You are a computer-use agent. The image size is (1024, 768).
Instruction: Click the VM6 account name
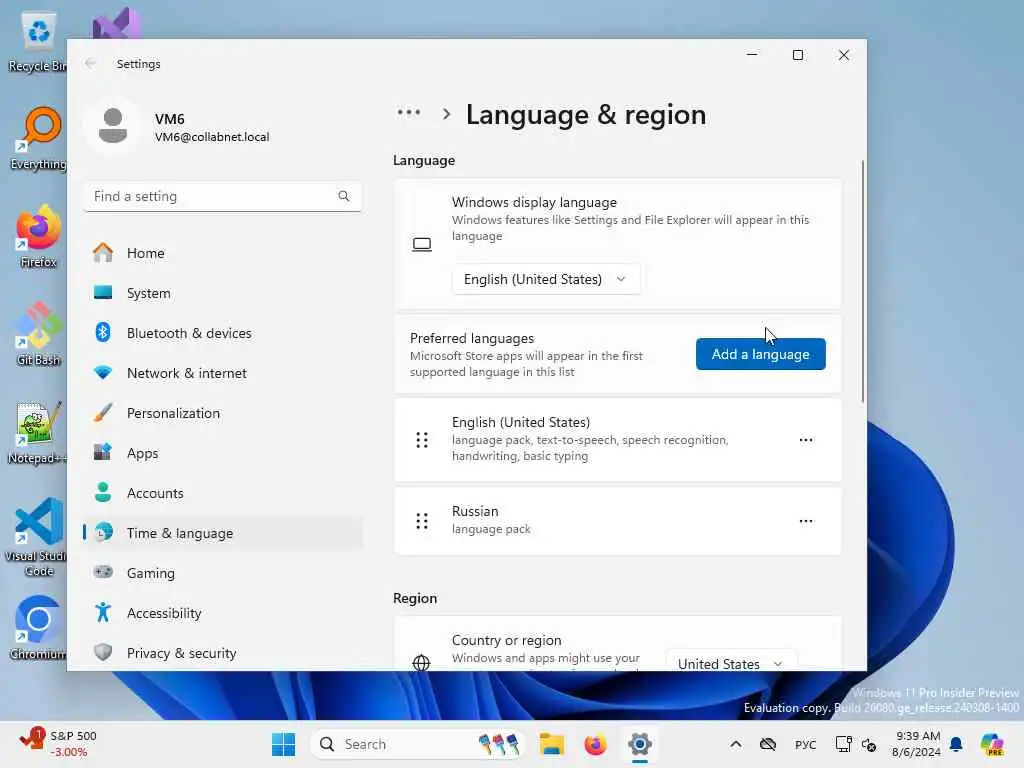(x=170, y=119)
